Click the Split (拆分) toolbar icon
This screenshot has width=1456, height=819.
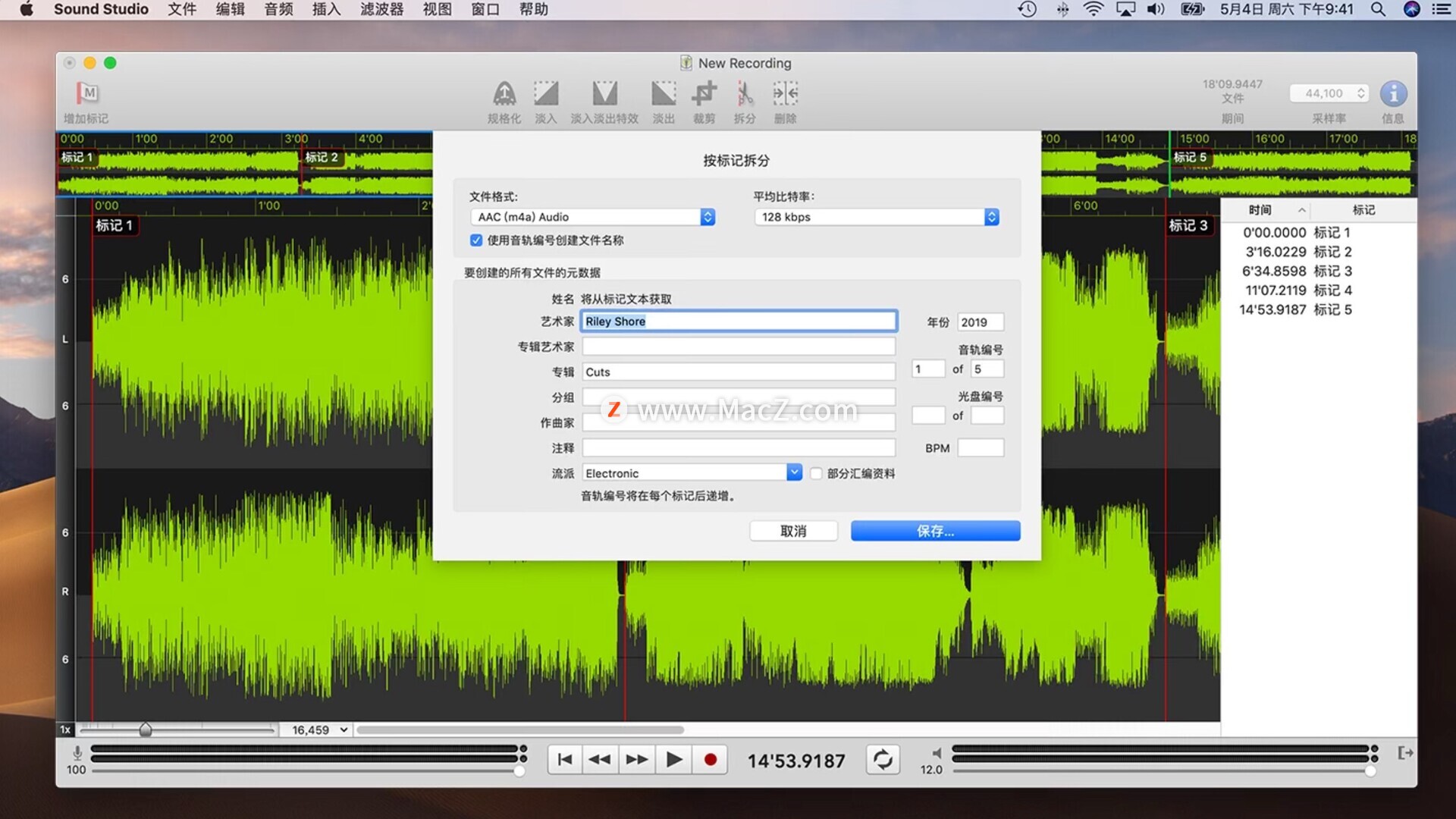pos(745,94)
